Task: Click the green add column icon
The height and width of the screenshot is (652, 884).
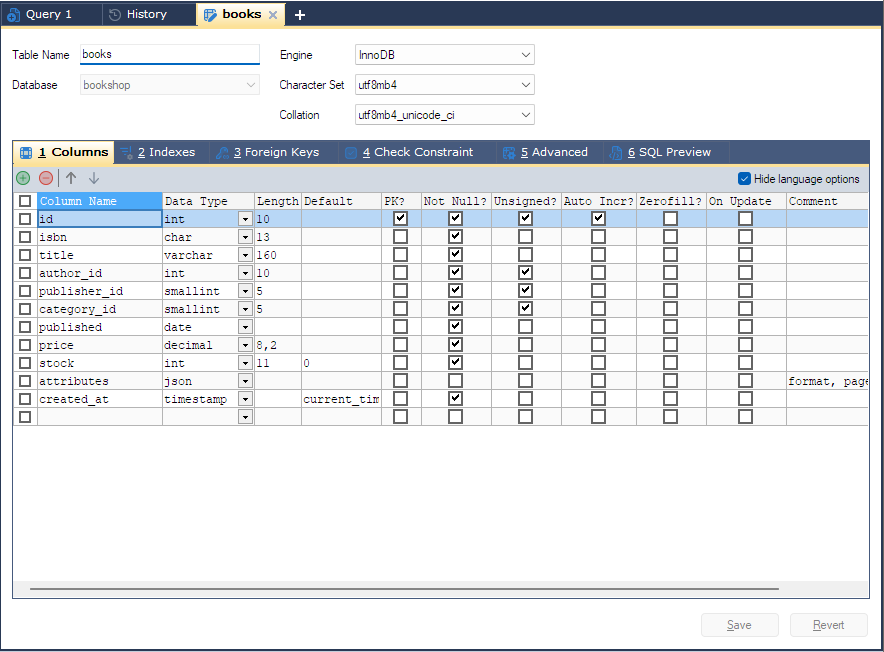Action: coord(23,178)
